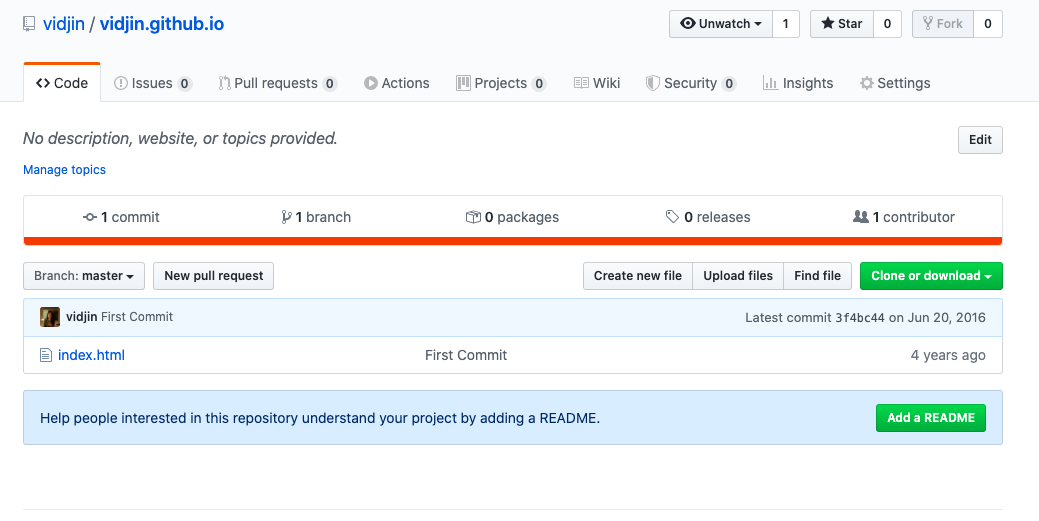Click the commit icon next to 1 commit
The image size is (1039, 521).
point(89,217)
